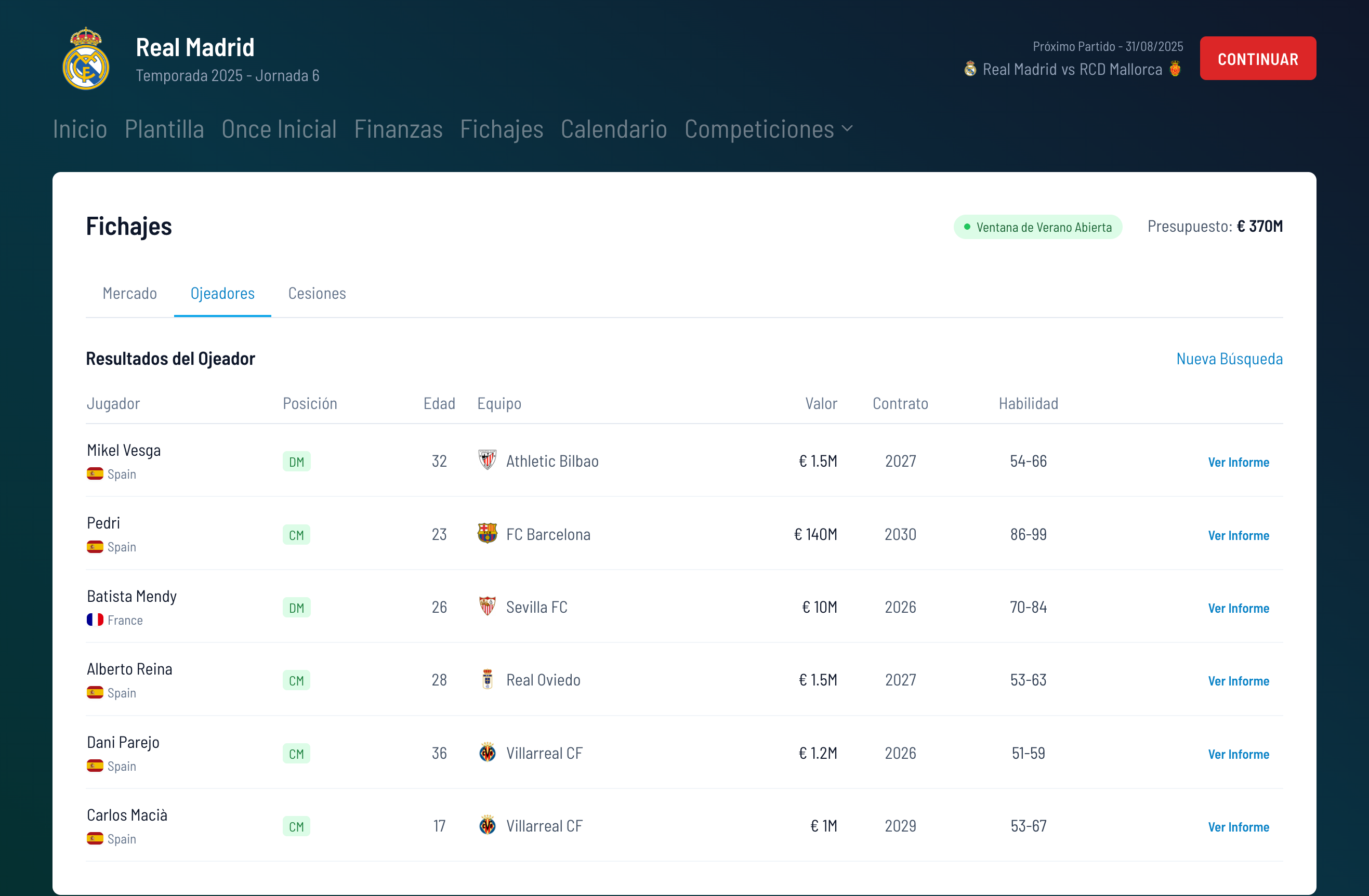The image size is (1369, 896).
Task: Click the Nueva Búsqueda link
Action: 1229,359
